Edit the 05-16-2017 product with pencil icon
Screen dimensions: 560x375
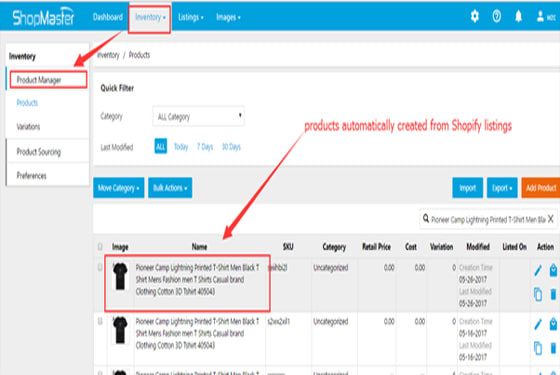click(x=538, y=324)
